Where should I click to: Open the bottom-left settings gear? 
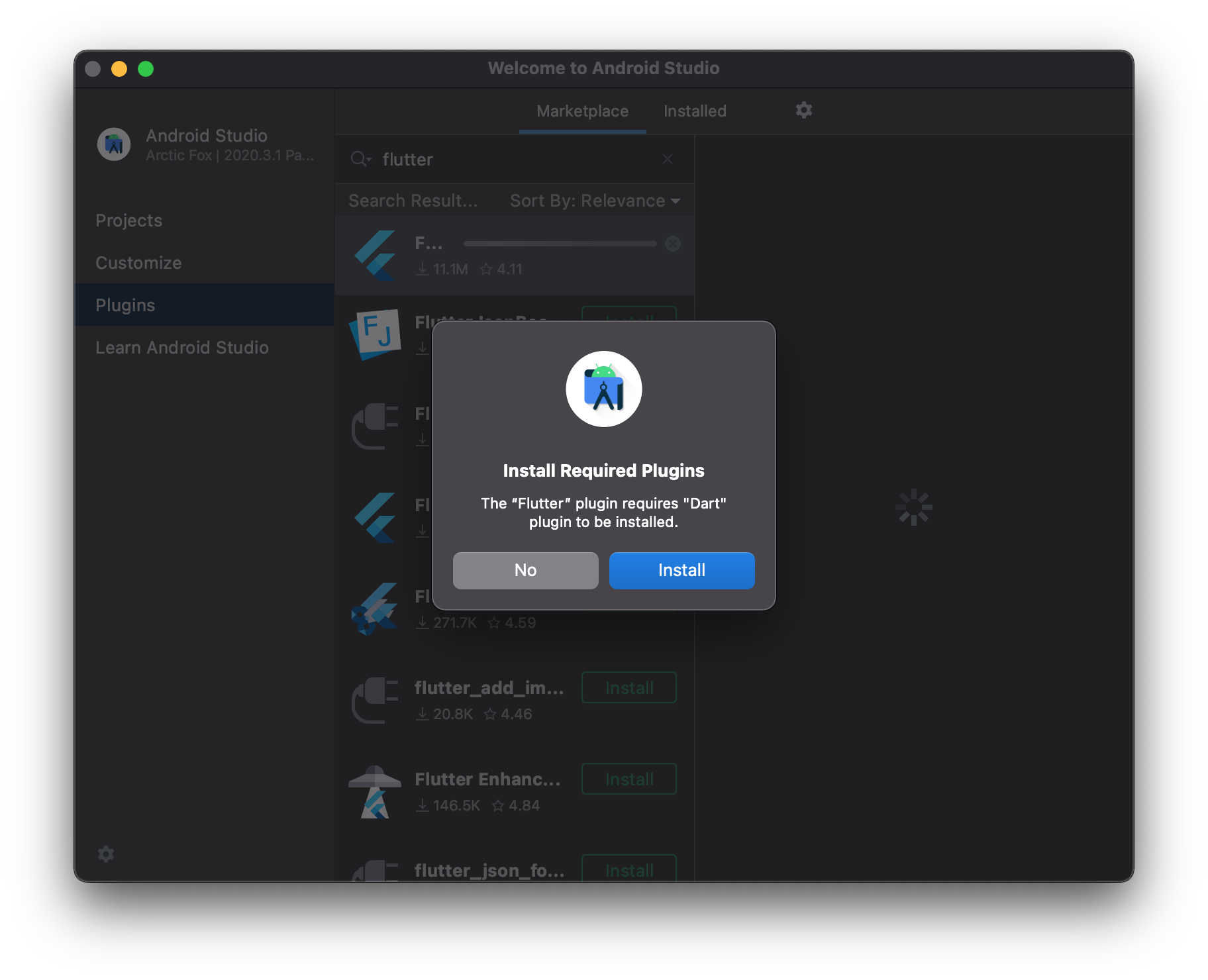[x=106, y=854]
